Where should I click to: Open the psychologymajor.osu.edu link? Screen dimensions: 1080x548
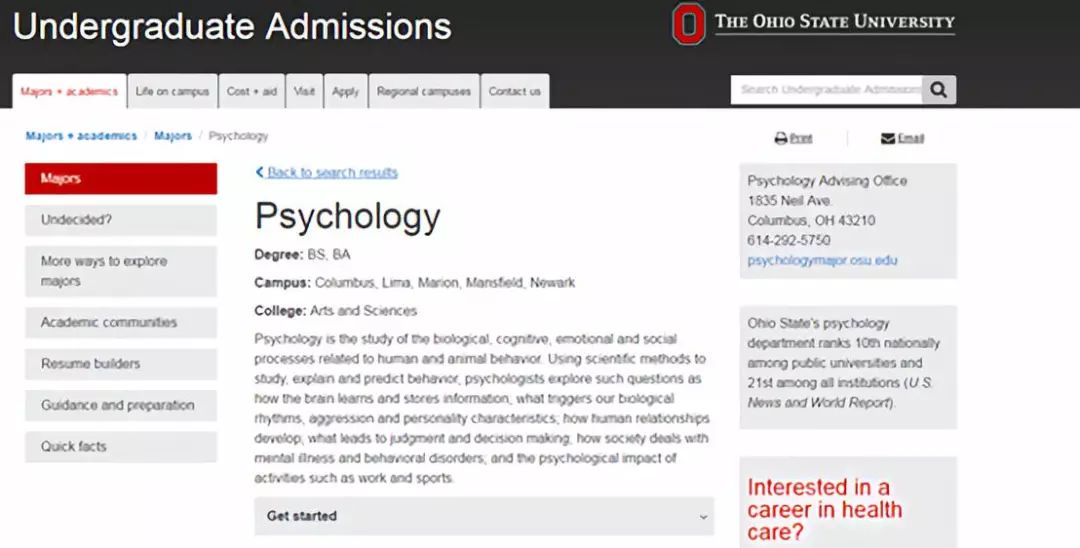point(822,260)
